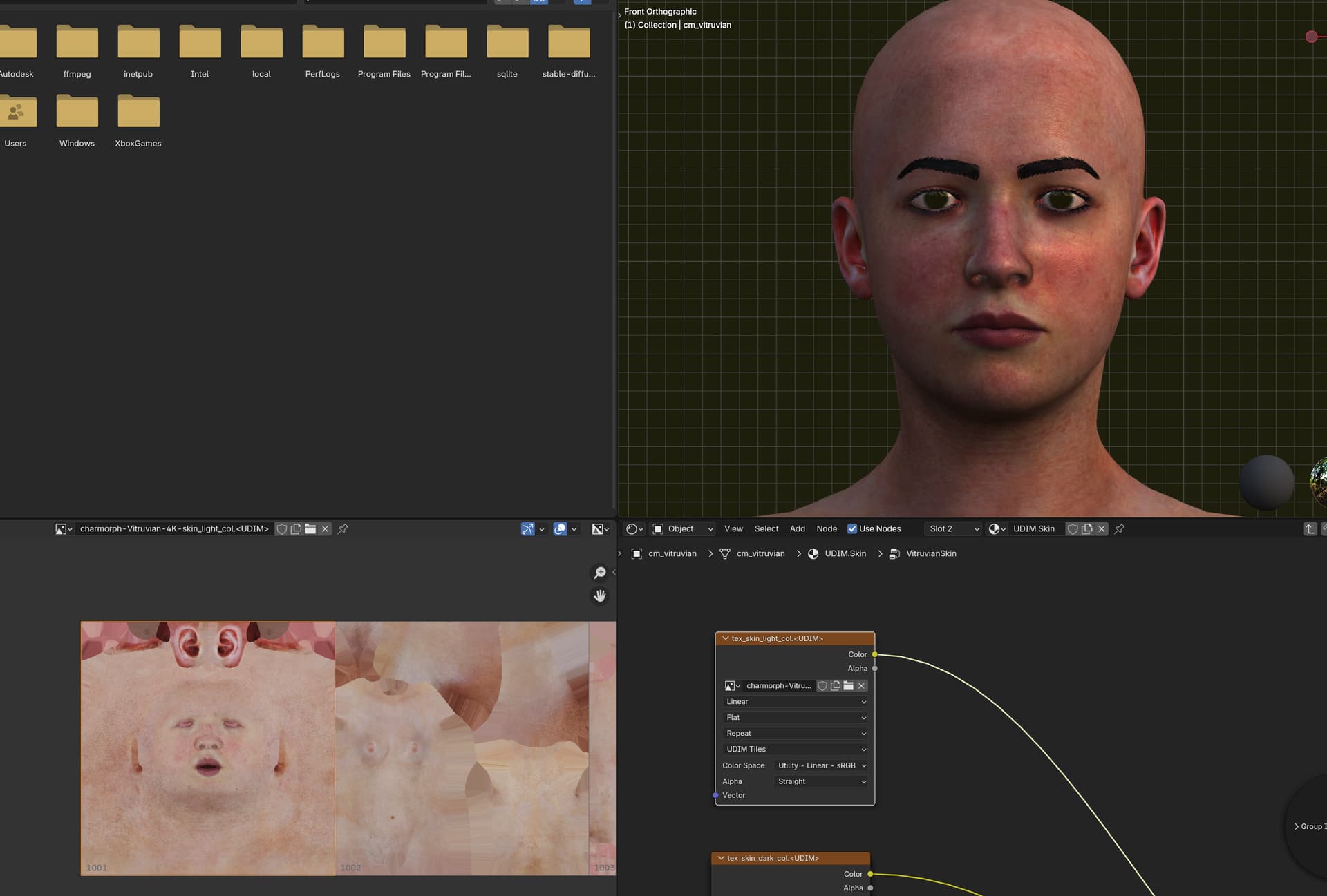The height and width of the screenshot is (896, 1327).
Task: Open the Slot 2 material slot dropdown
Action: coord(954,528)
